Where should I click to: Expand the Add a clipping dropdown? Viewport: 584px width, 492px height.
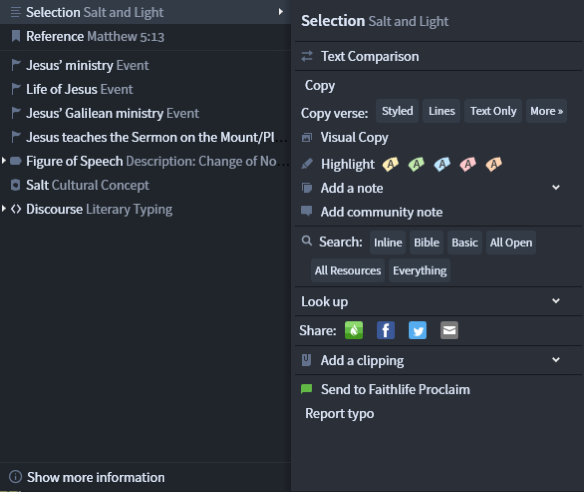pyautogui.click(x=556, y=359)
